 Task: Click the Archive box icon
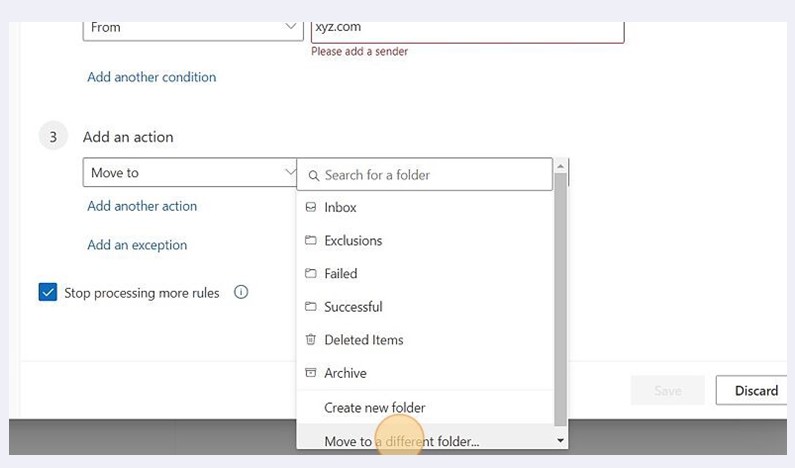[x=311, y=373]
